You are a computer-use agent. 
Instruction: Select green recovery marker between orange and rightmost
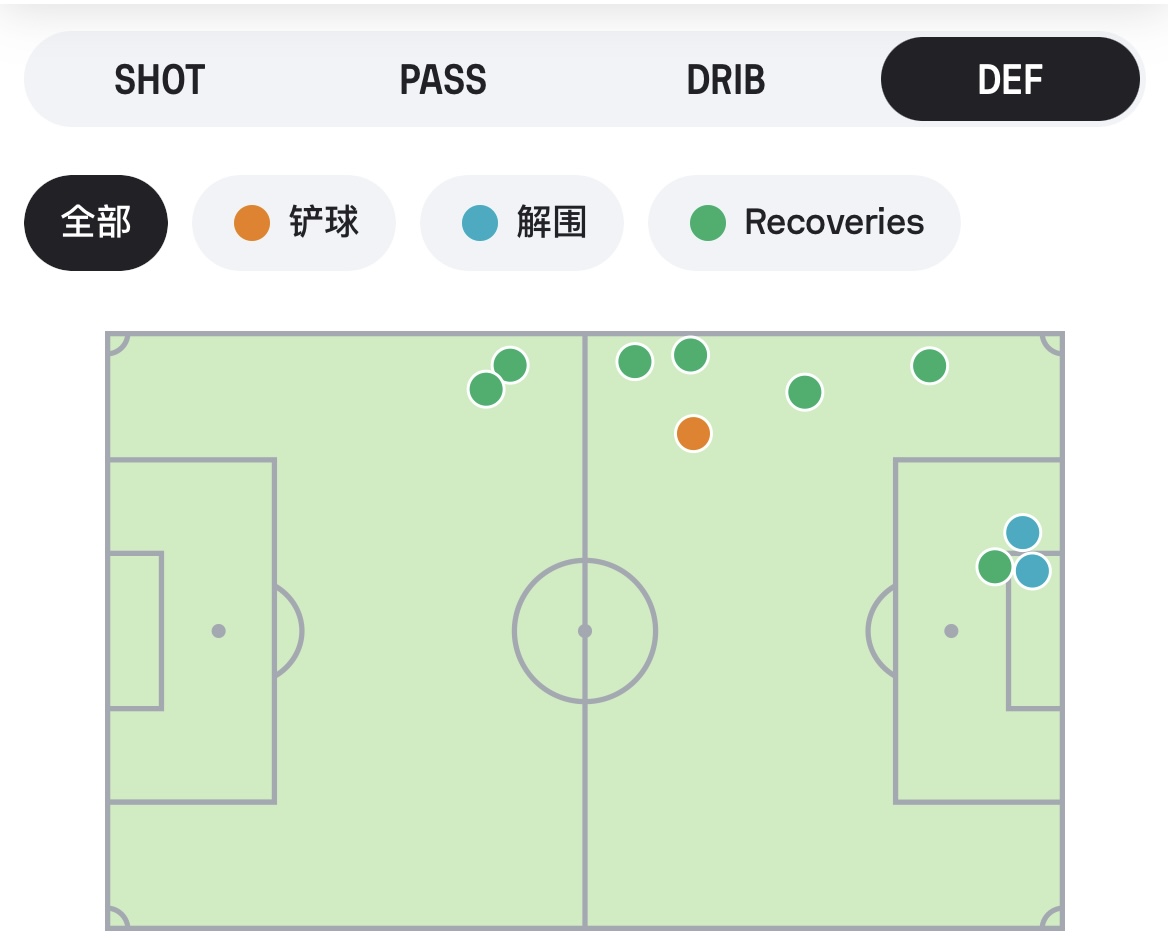tap(805, 392)
